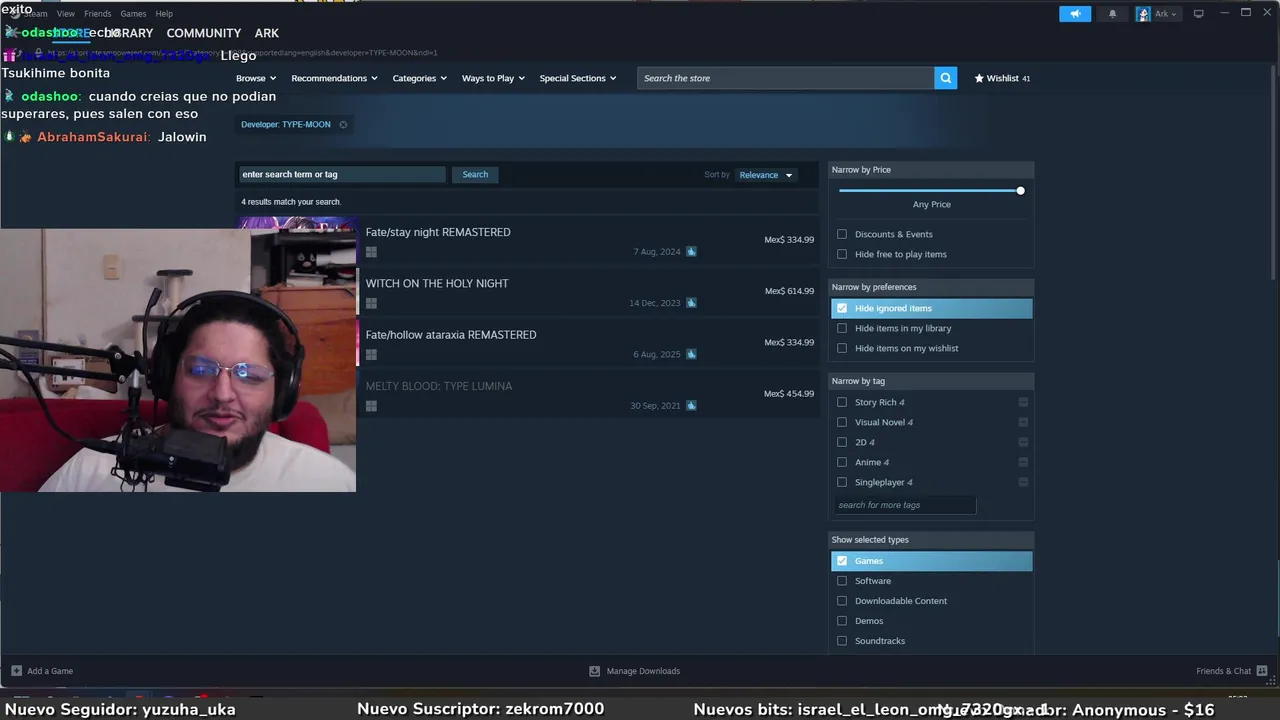Click the Wishlist 41 link
Viewport: 1280px width, 720px height.
(x=1002, y=78)
